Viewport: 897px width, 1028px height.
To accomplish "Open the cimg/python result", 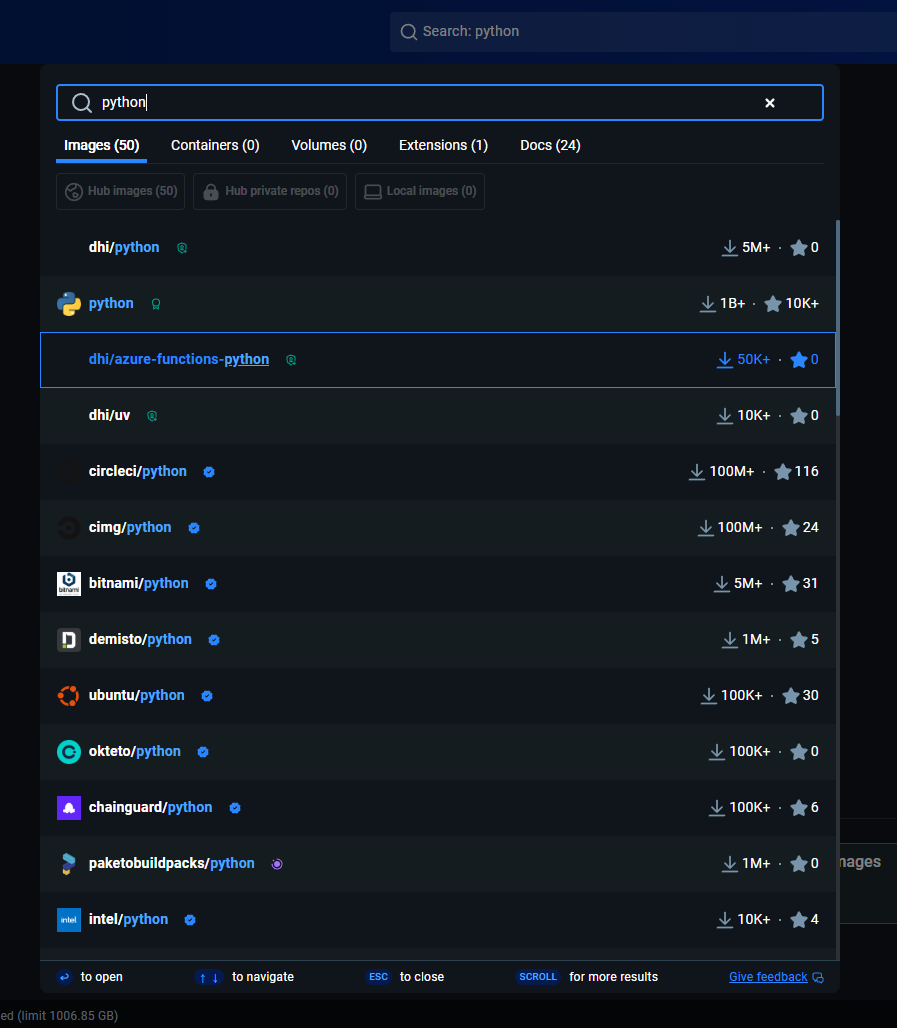I will coord(438,528).
